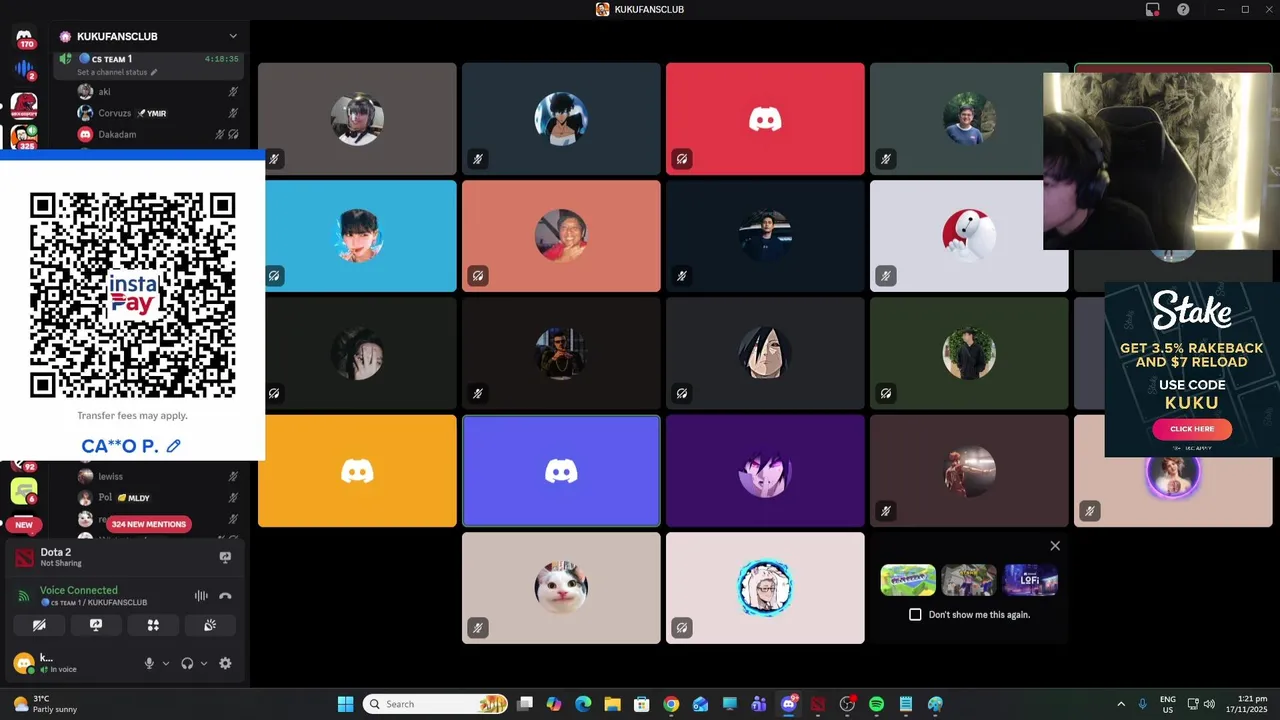Select user Dakadam in voice list
The height and width of the screenshot is (720, 1280).
pos(158,134)
